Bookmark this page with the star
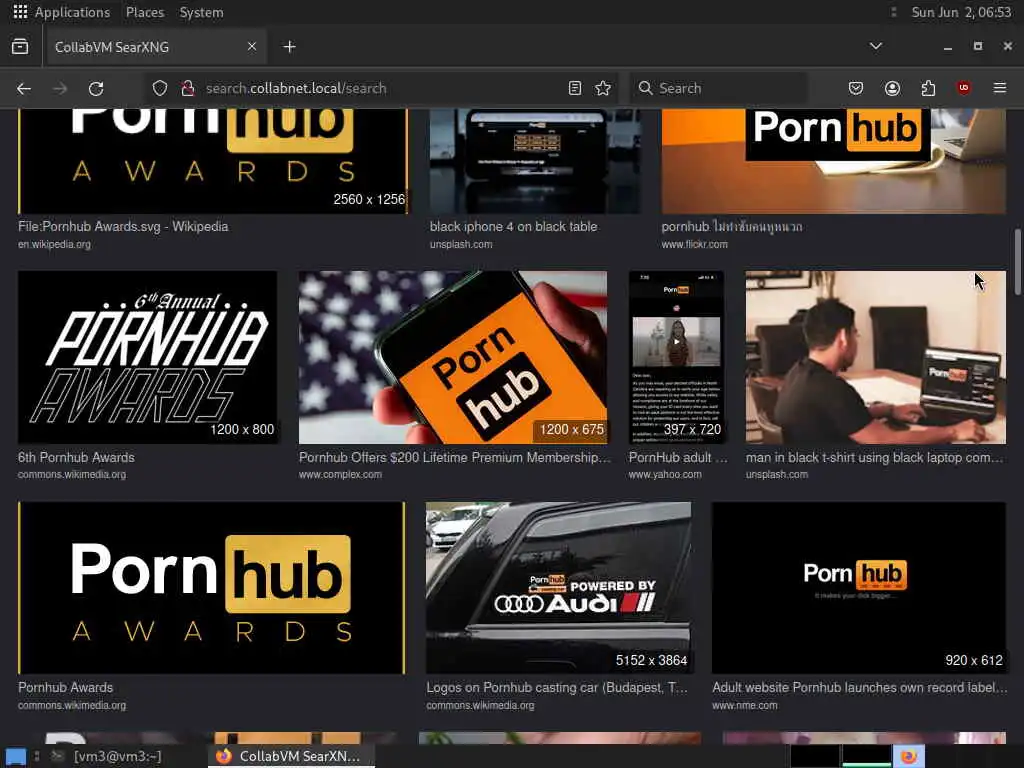The width and height of the screenshot is (1024, 768). pos(603,88)
